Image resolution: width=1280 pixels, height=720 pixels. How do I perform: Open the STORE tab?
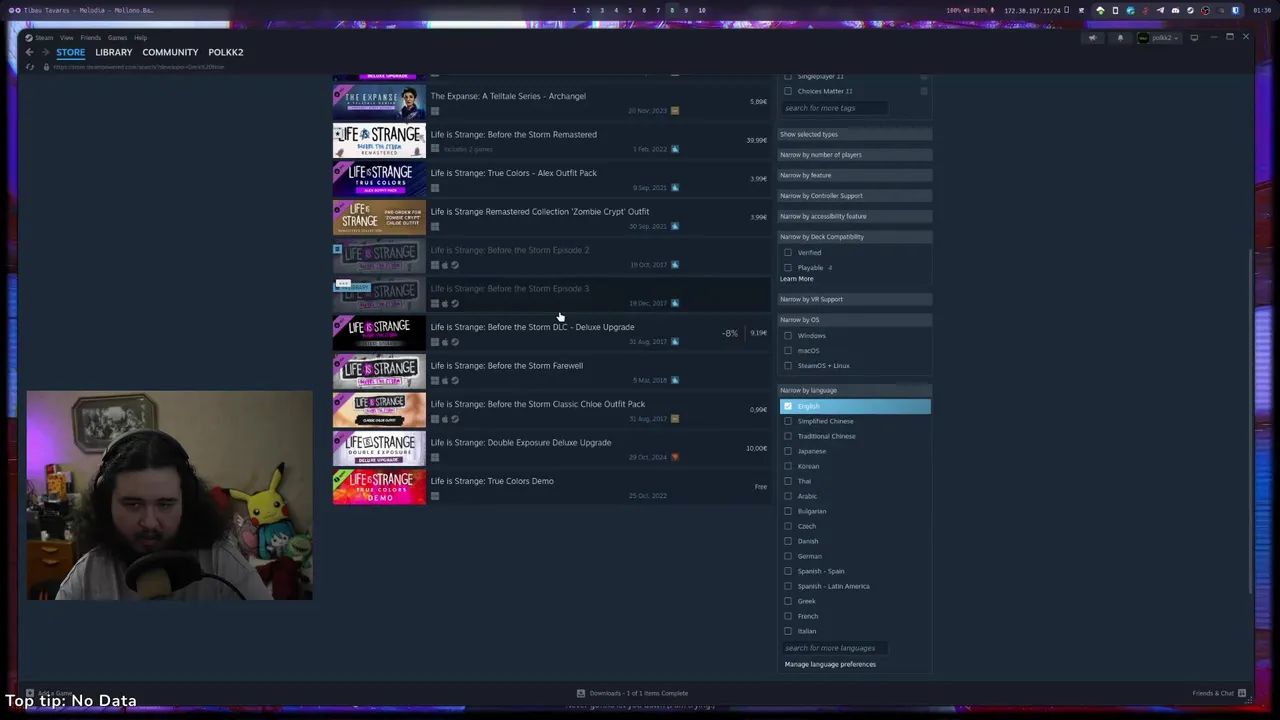(70, 52)
